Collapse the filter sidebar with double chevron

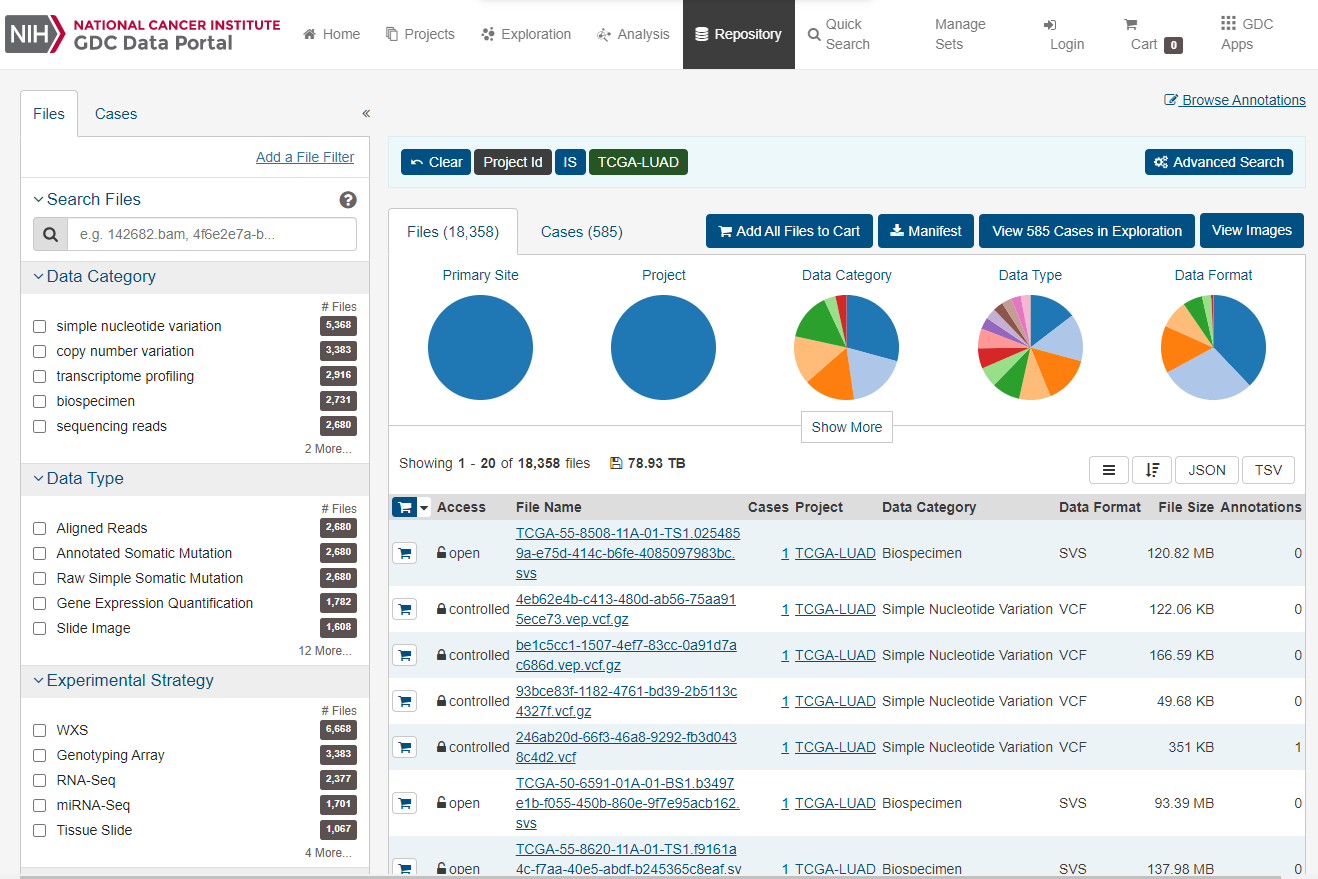[366, 114]
